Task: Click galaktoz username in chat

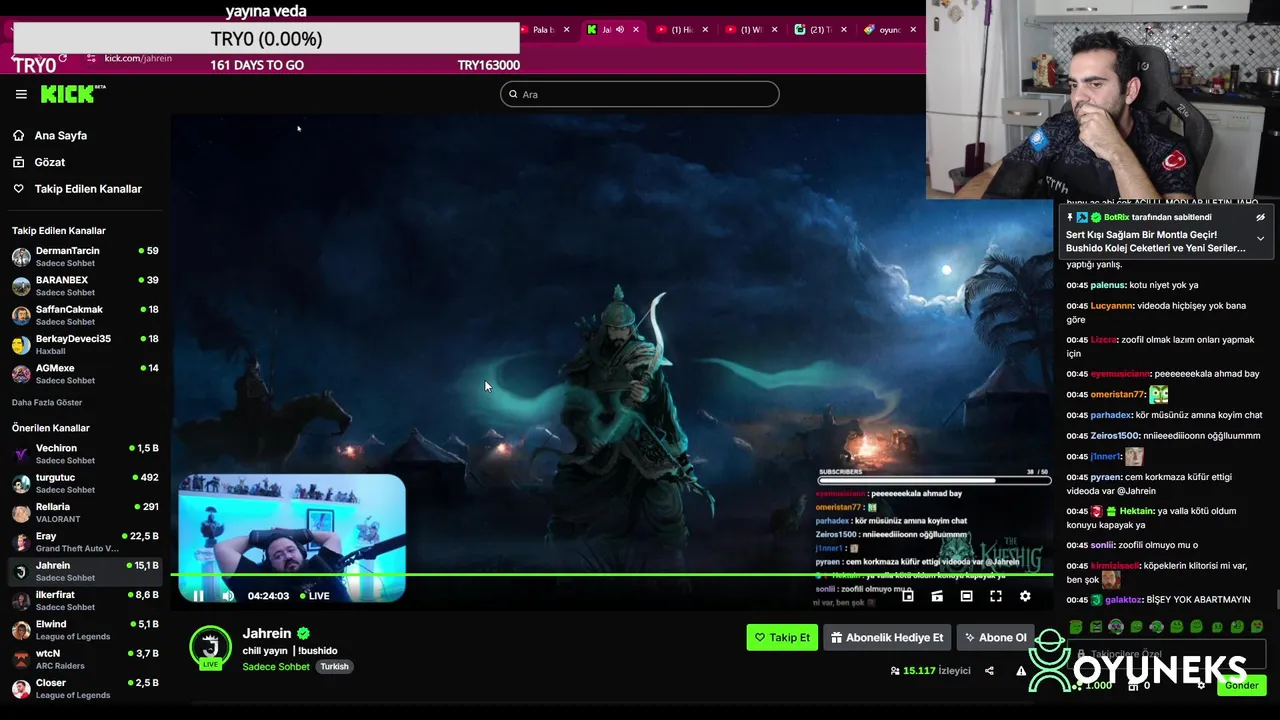Action: [x=1123, y=600]
